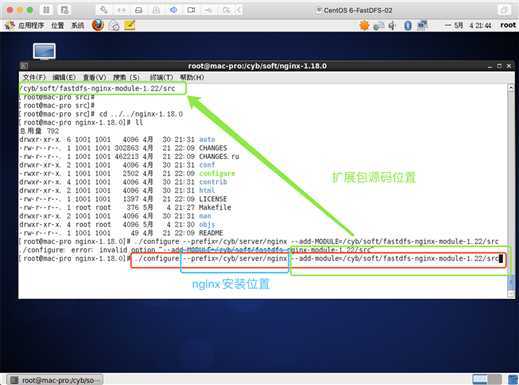
Task: Click the Bluetooth tray icon
Action: point(408,25)
